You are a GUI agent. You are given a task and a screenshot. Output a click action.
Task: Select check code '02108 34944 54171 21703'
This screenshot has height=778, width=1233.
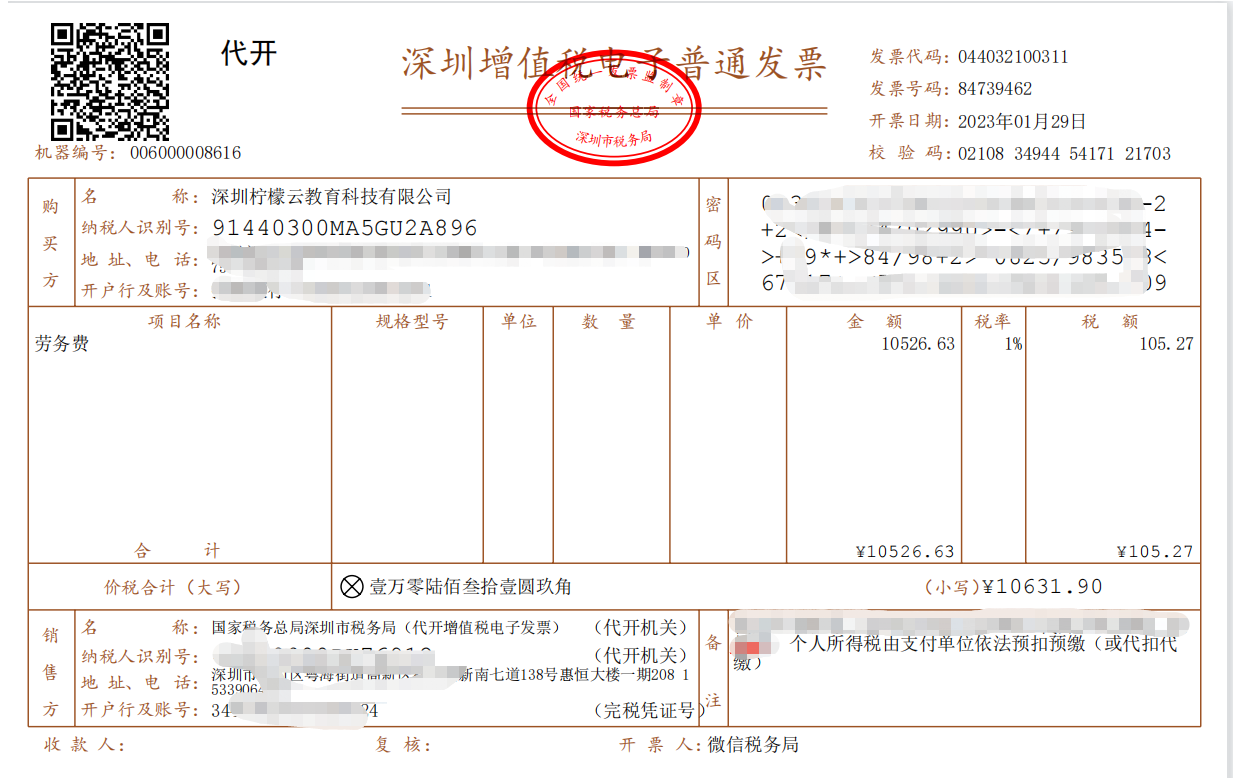pyautogui.click(x=1064, y=154)
